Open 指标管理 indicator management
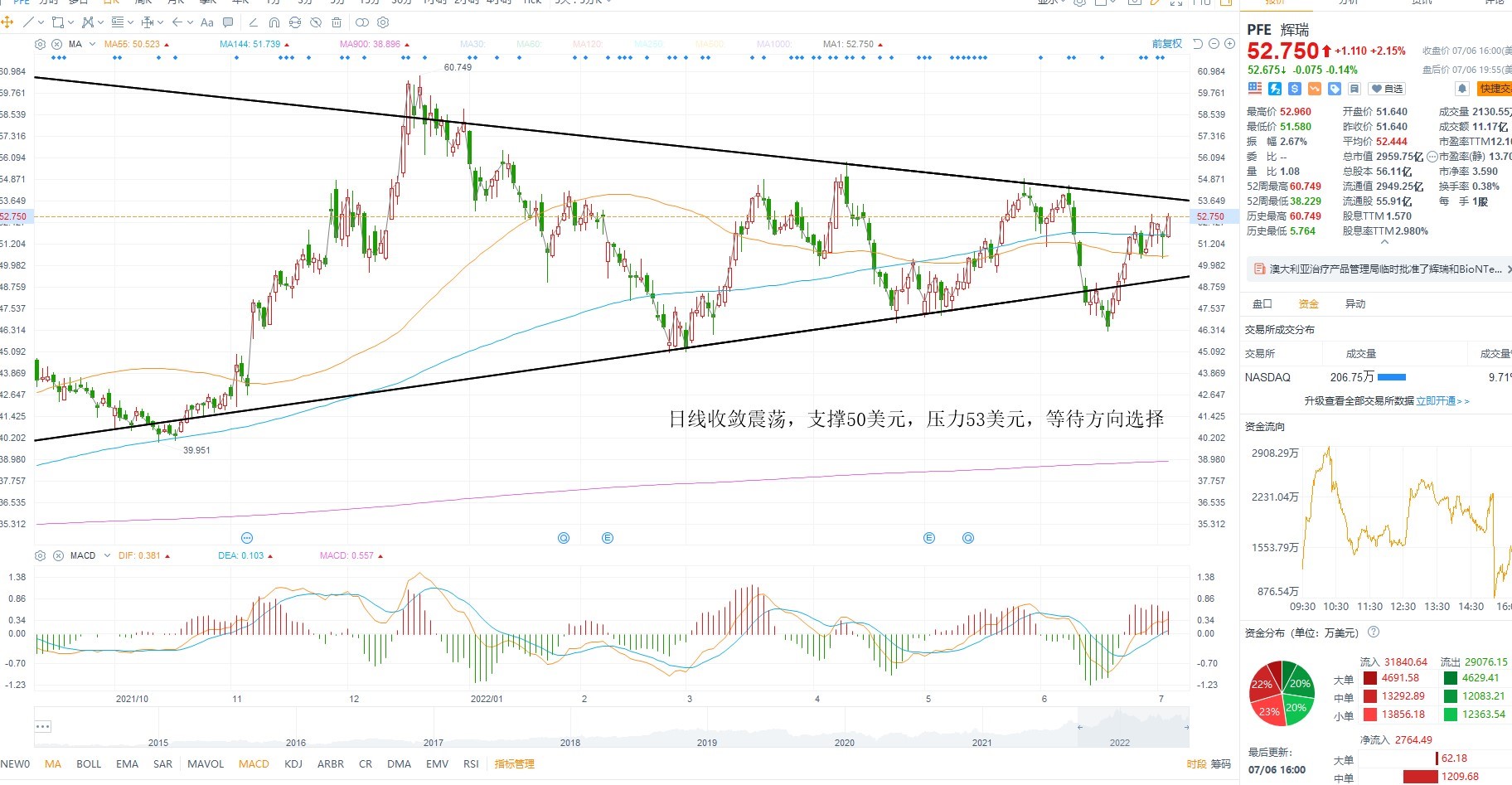The height and width of the screenshot is (785, 1512). [514, 763]
